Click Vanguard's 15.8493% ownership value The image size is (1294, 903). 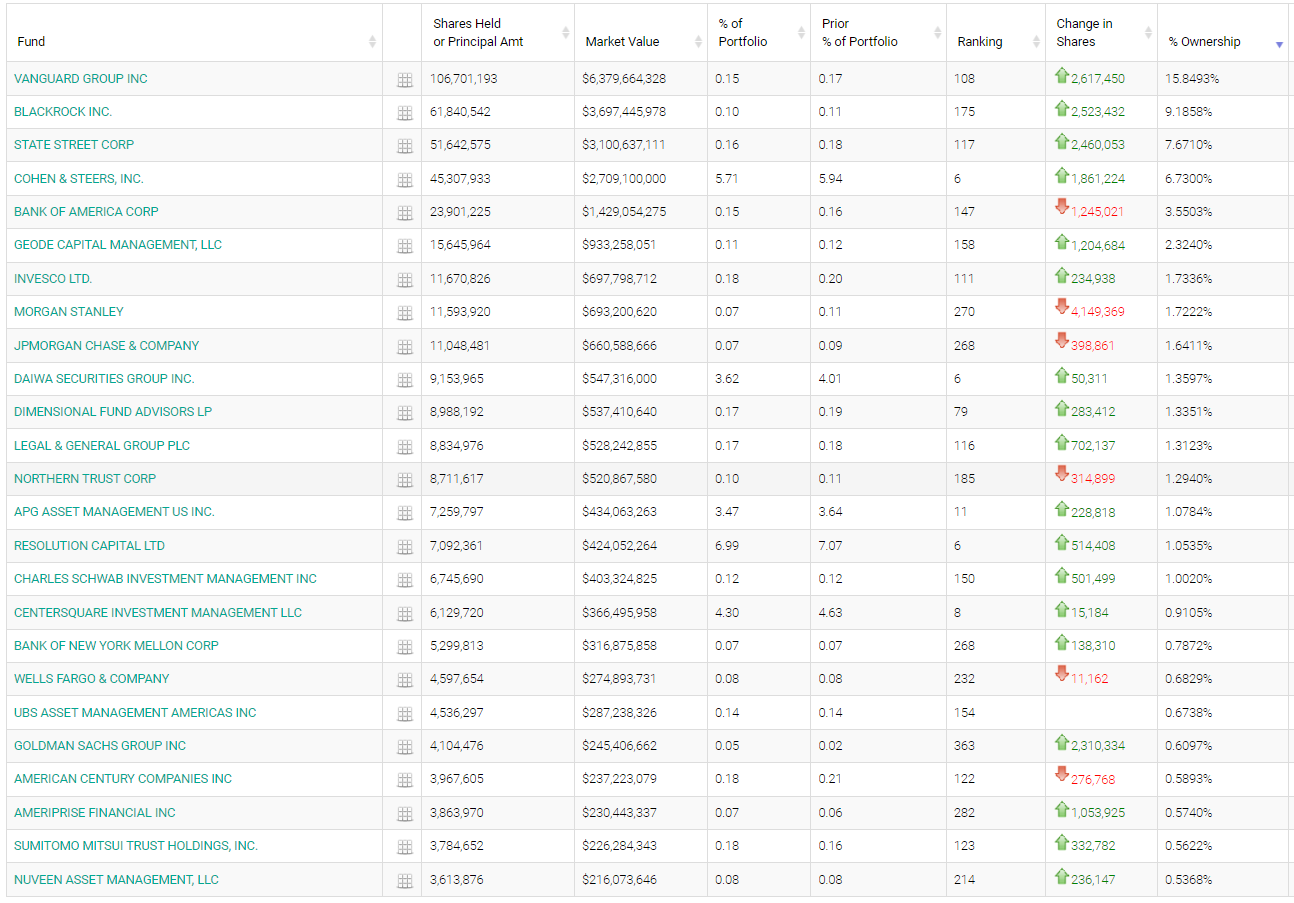(1192, 79)
